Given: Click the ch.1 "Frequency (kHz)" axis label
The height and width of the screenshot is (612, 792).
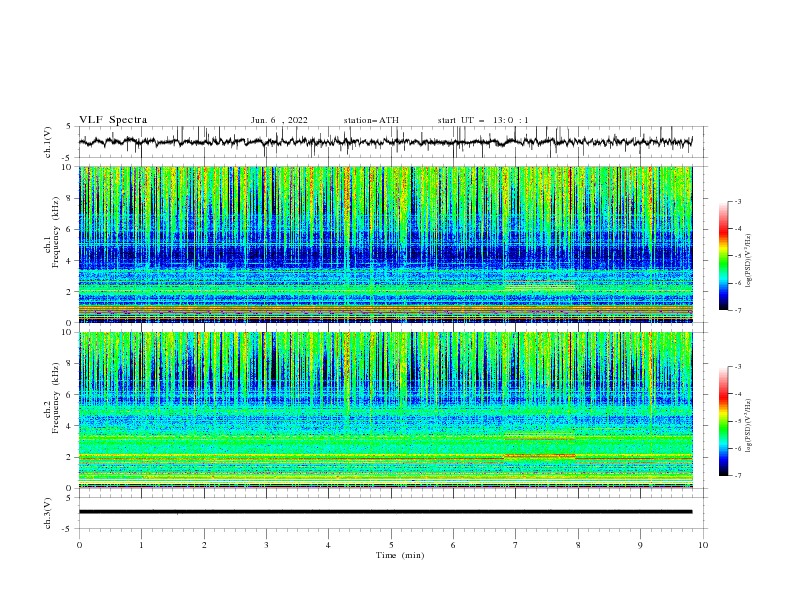Looking at the screenshot, I should point(56,233).
